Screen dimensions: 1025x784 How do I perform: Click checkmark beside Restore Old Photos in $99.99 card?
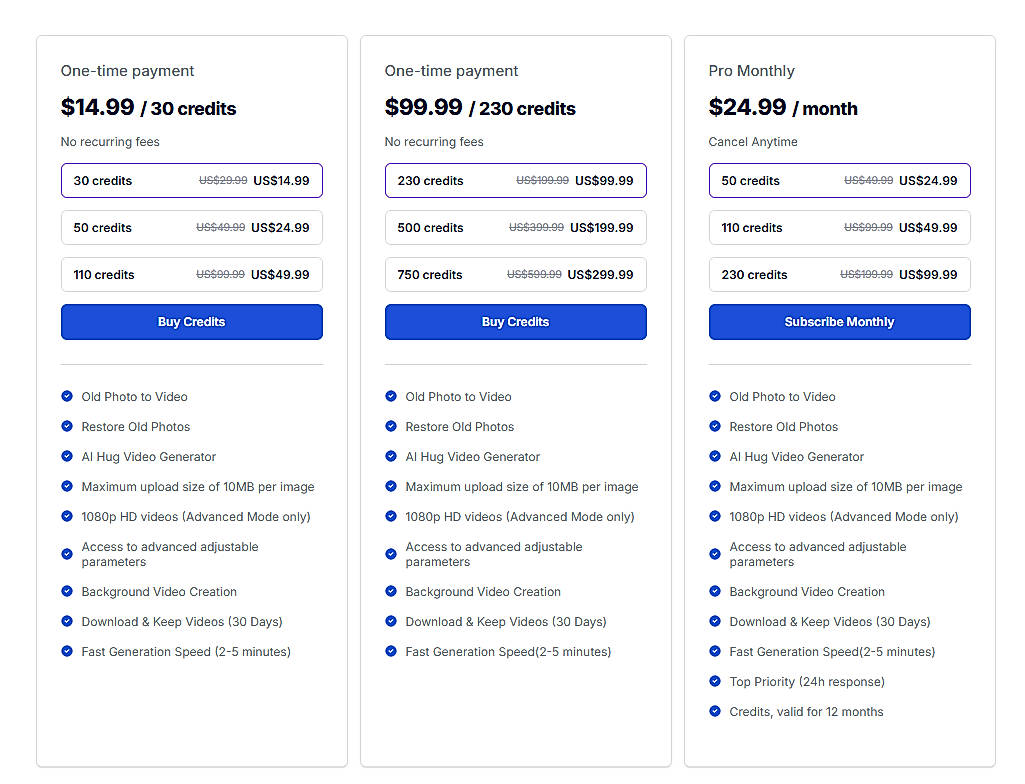[x=391, y=426]
